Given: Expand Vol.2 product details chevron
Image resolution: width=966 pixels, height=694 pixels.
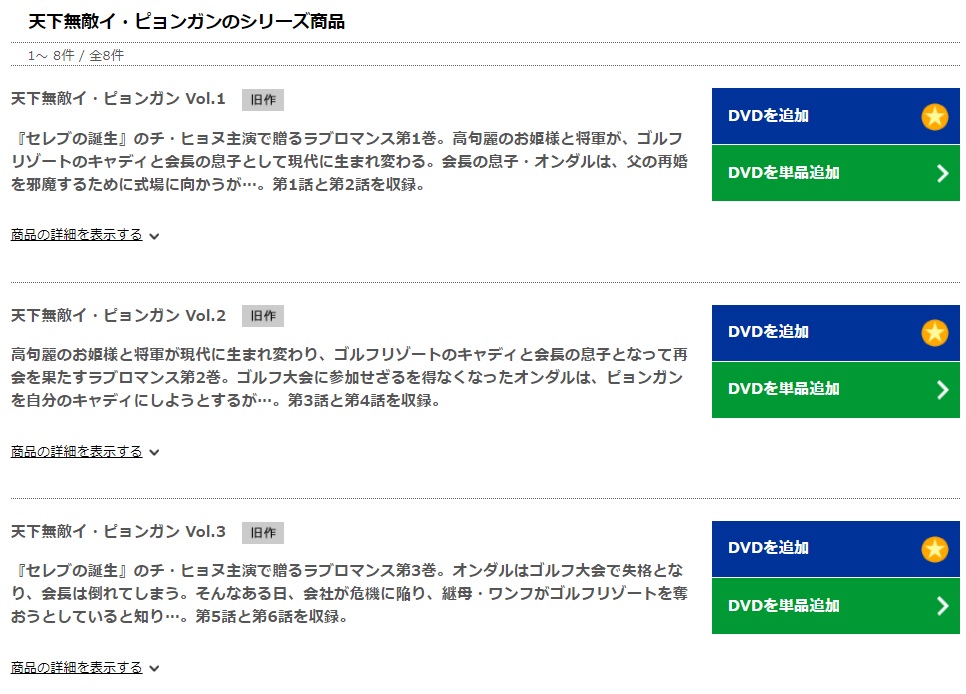Looking at the screenshot, I should (155, 452).
